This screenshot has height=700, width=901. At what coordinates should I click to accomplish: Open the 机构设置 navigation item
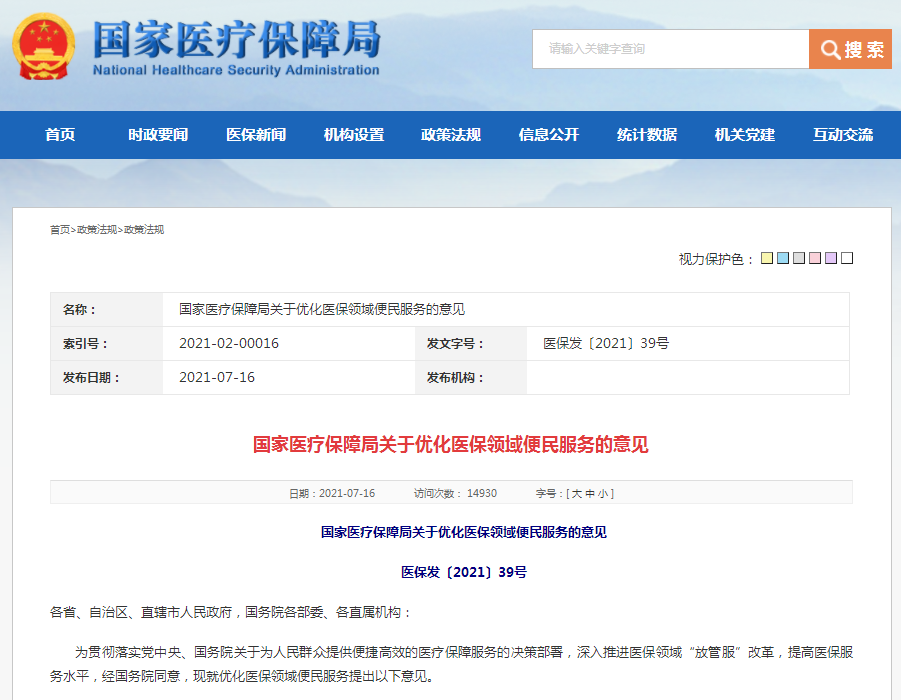tap(353, 135)
